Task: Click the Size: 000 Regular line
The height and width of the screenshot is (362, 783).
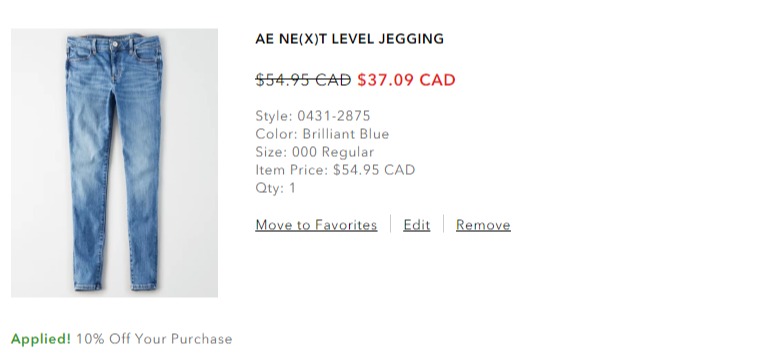Action: (x=315, y=152)
